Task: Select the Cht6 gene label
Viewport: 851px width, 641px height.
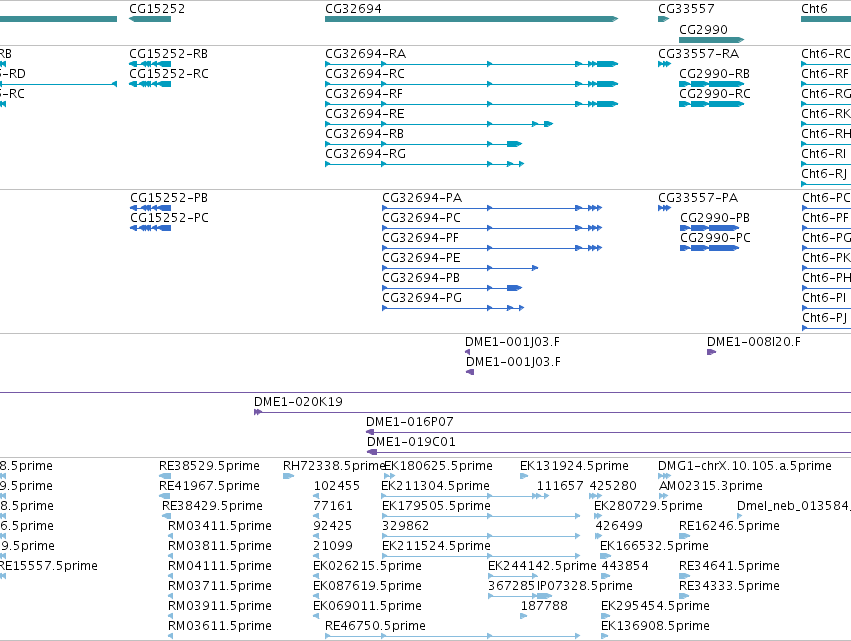Action: [x=814, y=9]
